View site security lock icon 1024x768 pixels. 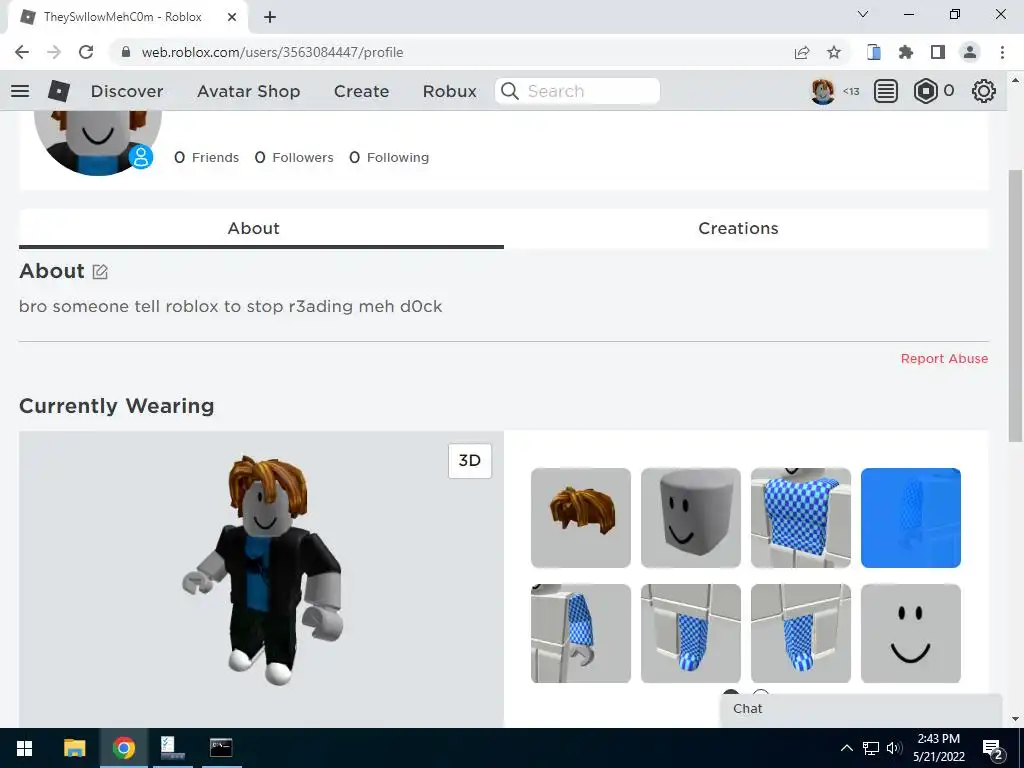coord(126,52)
